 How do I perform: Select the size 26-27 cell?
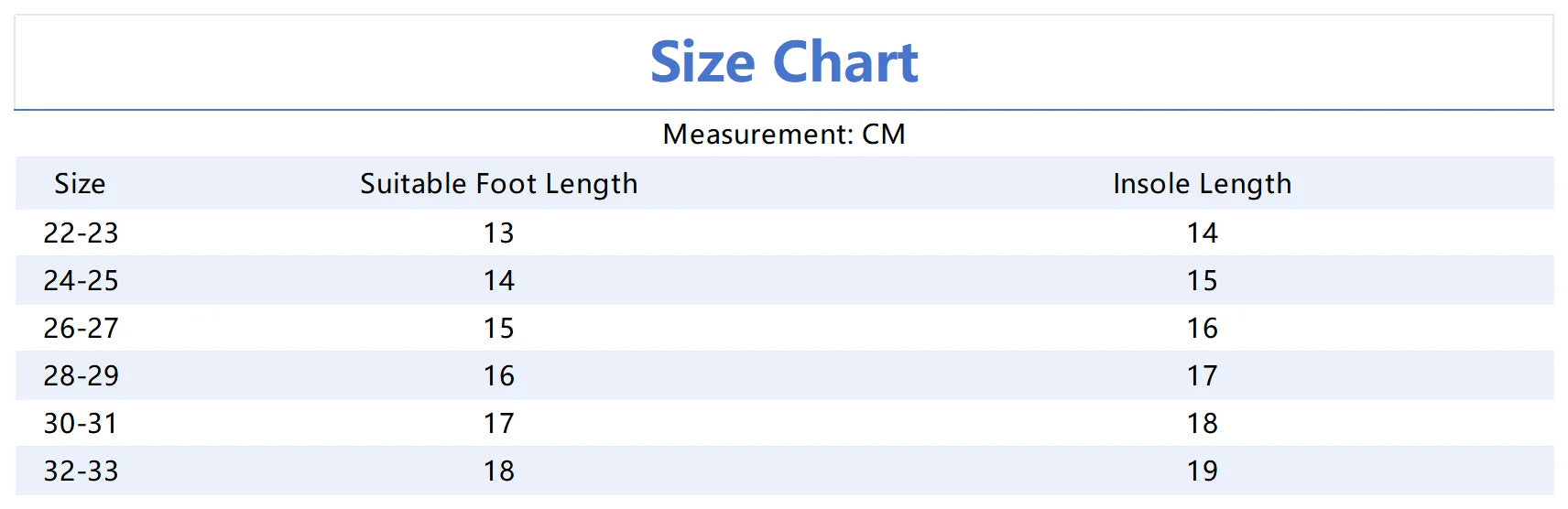(81, 328)
